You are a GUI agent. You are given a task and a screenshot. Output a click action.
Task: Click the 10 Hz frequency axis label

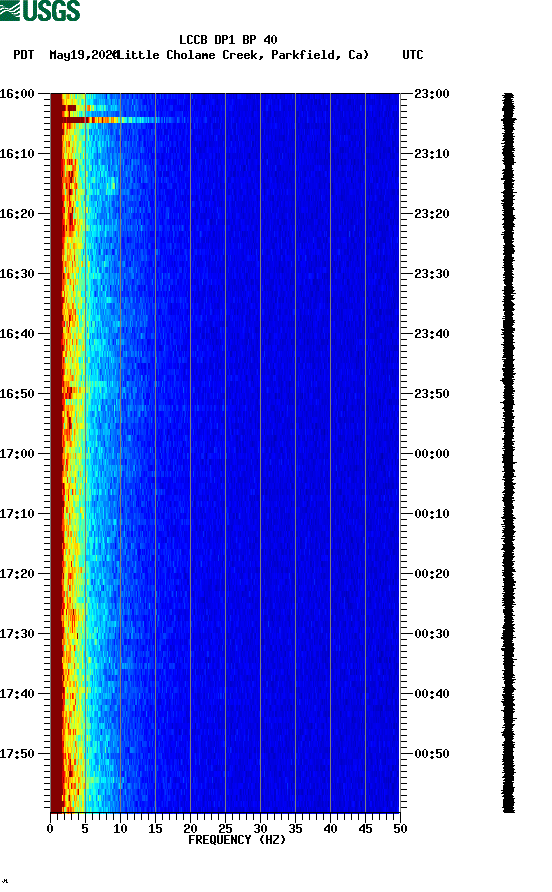(120, 829)
